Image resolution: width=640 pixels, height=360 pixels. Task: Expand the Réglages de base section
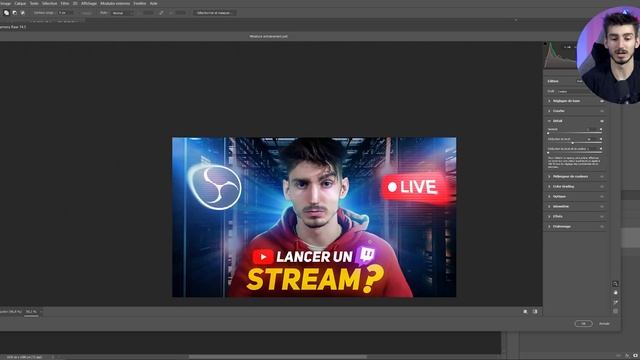[x=549, y=101]
